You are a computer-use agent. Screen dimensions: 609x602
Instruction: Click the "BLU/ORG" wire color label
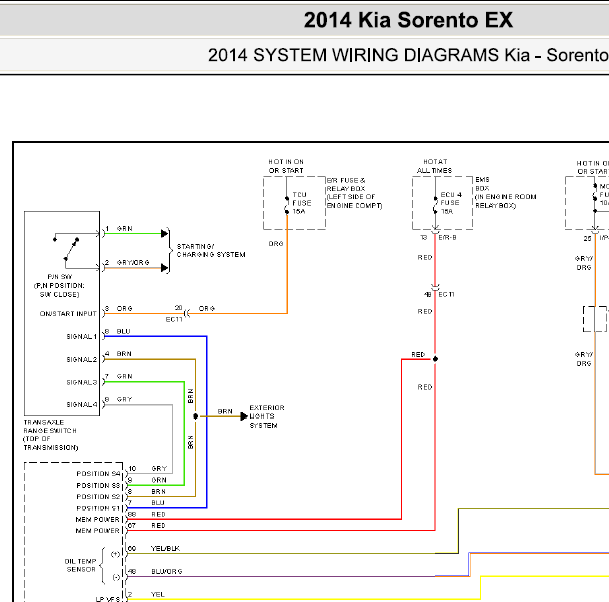[x=167, y=571]
